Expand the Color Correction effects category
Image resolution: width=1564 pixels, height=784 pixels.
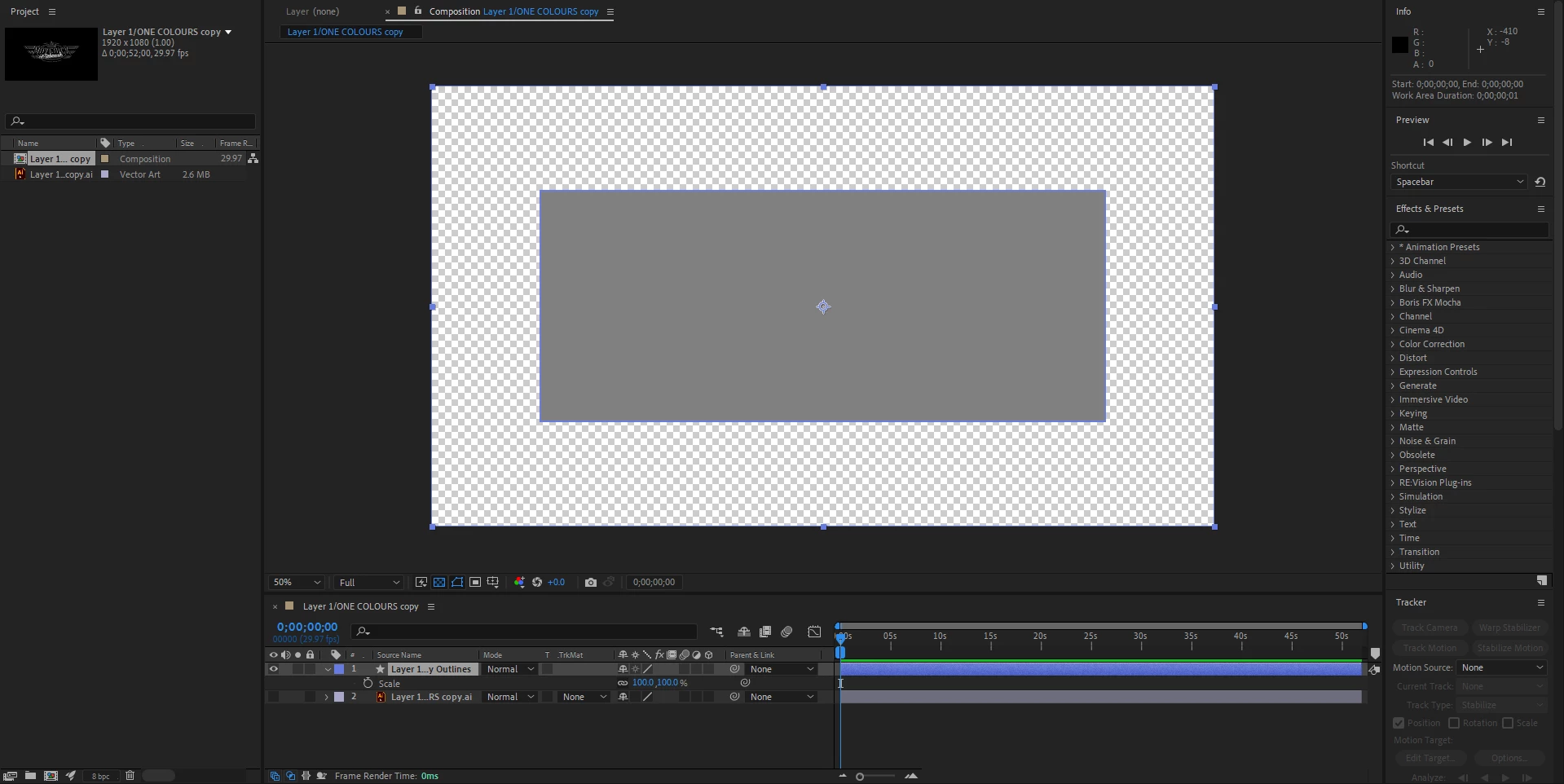(x=1393, y=344)
